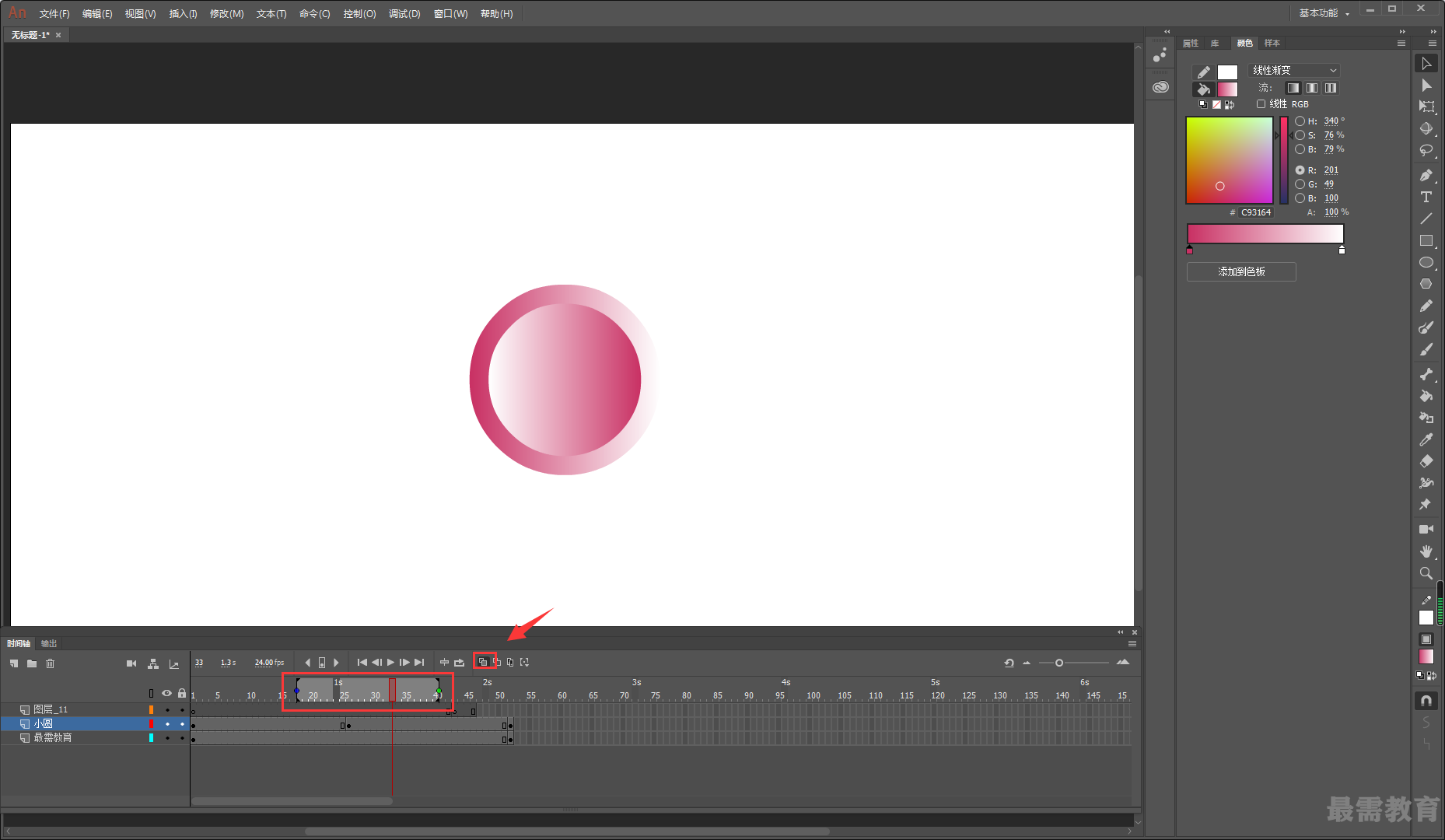Select the H hue radio button
The height and width of the screenshot is (840, 1445).
[1300, 121]
